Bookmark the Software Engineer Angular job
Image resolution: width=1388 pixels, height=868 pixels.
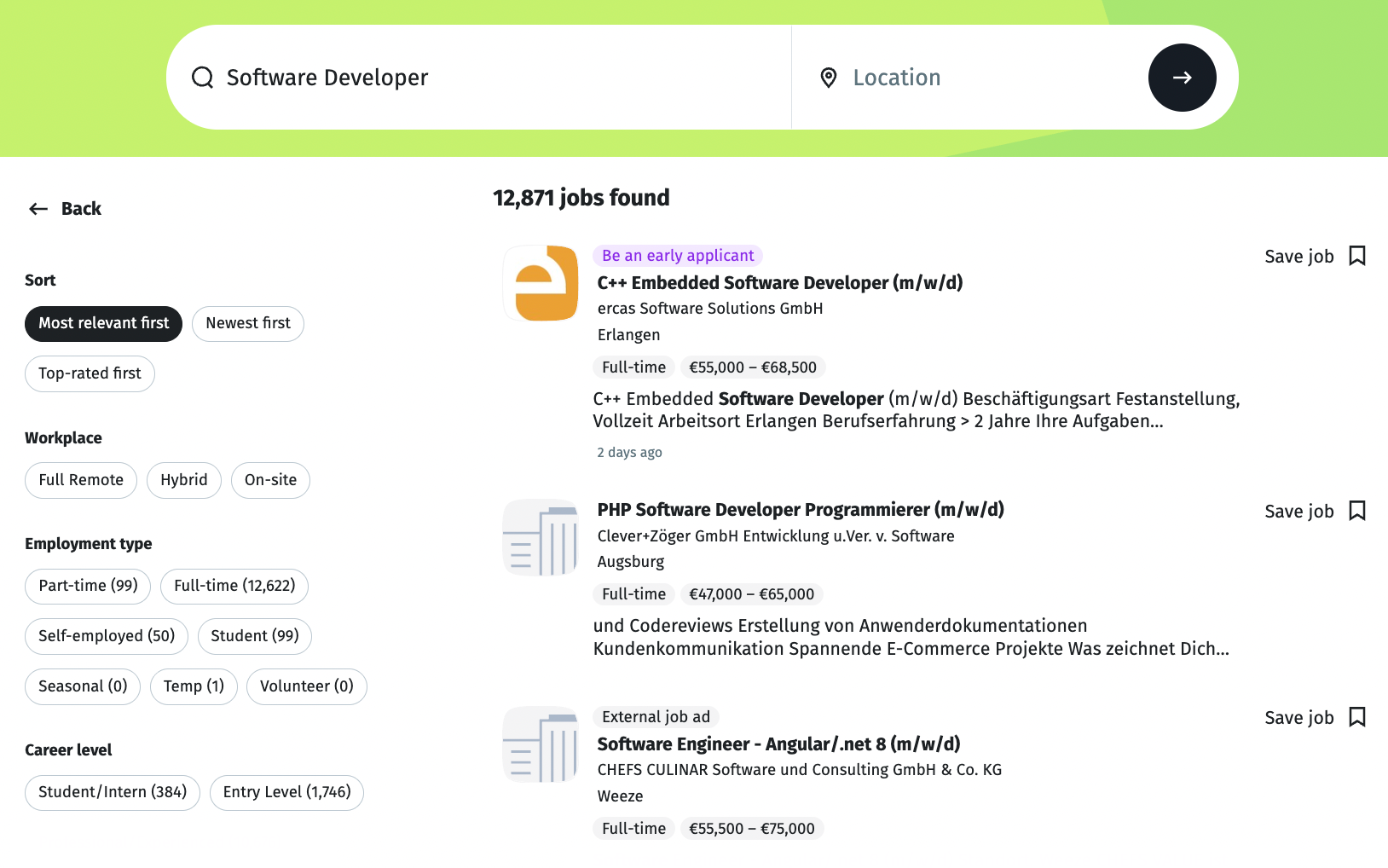tap(1356, 717)
